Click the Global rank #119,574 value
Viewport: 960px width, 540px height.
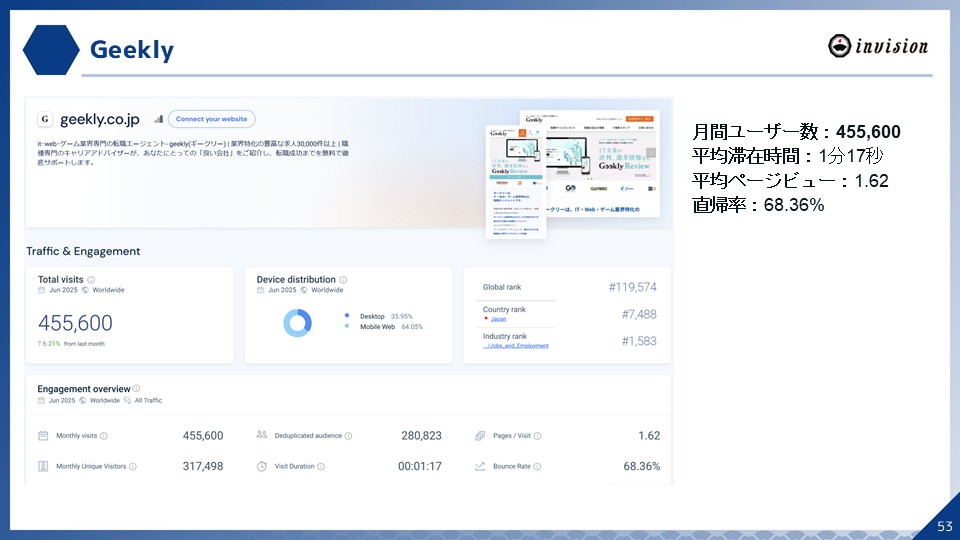(632, 287)
